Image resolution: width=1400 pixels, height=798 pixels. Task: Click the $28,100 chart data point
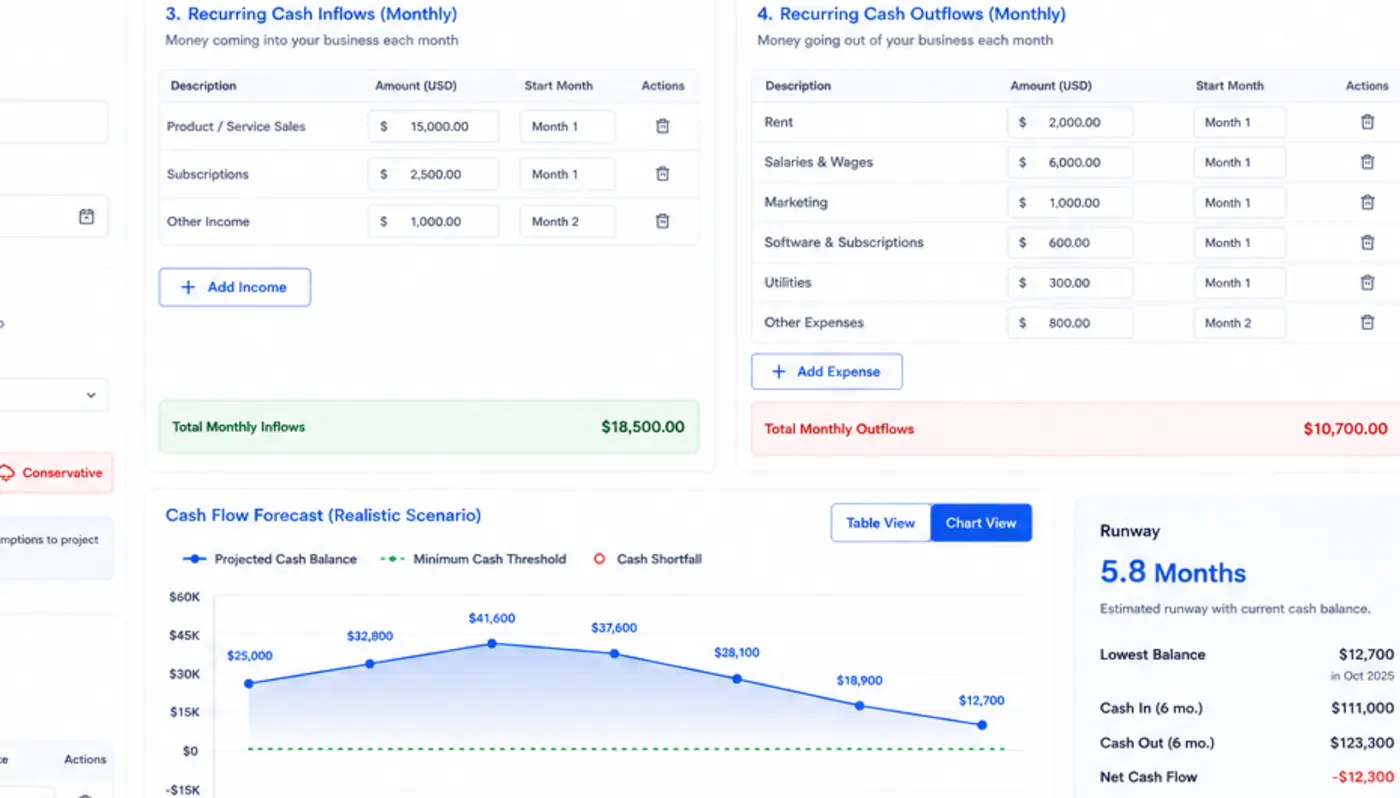(x=737, y=679)
